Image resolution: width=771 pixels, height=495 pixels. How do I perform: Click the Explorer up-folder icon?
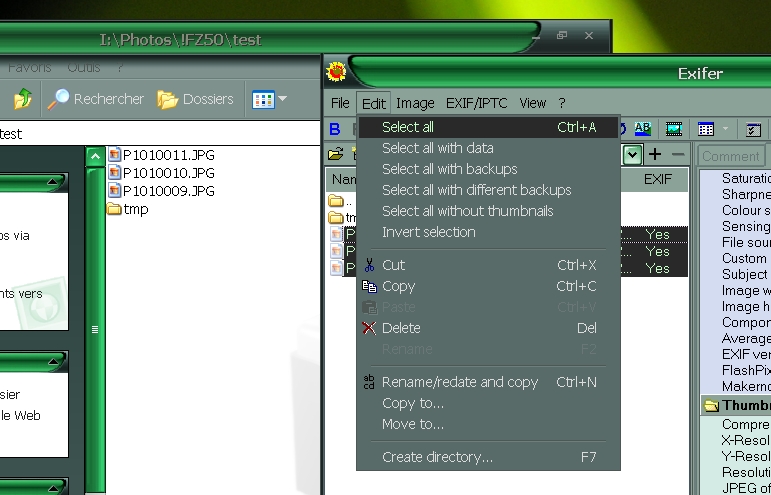(22, 99)
